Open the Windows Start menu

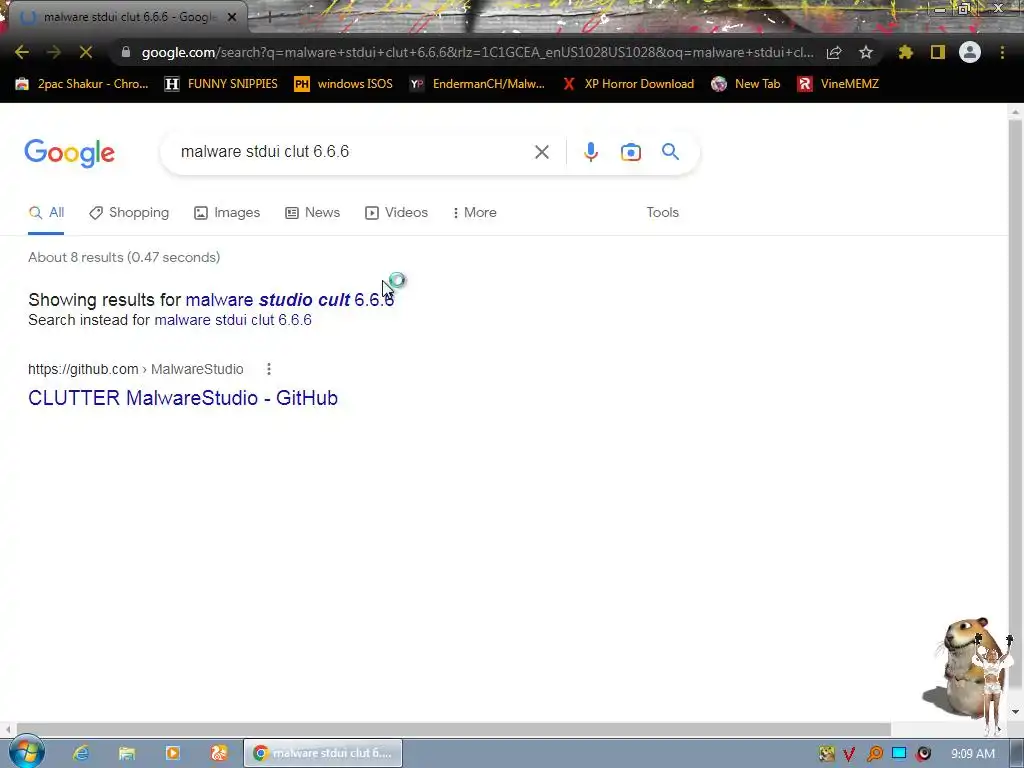27,752
